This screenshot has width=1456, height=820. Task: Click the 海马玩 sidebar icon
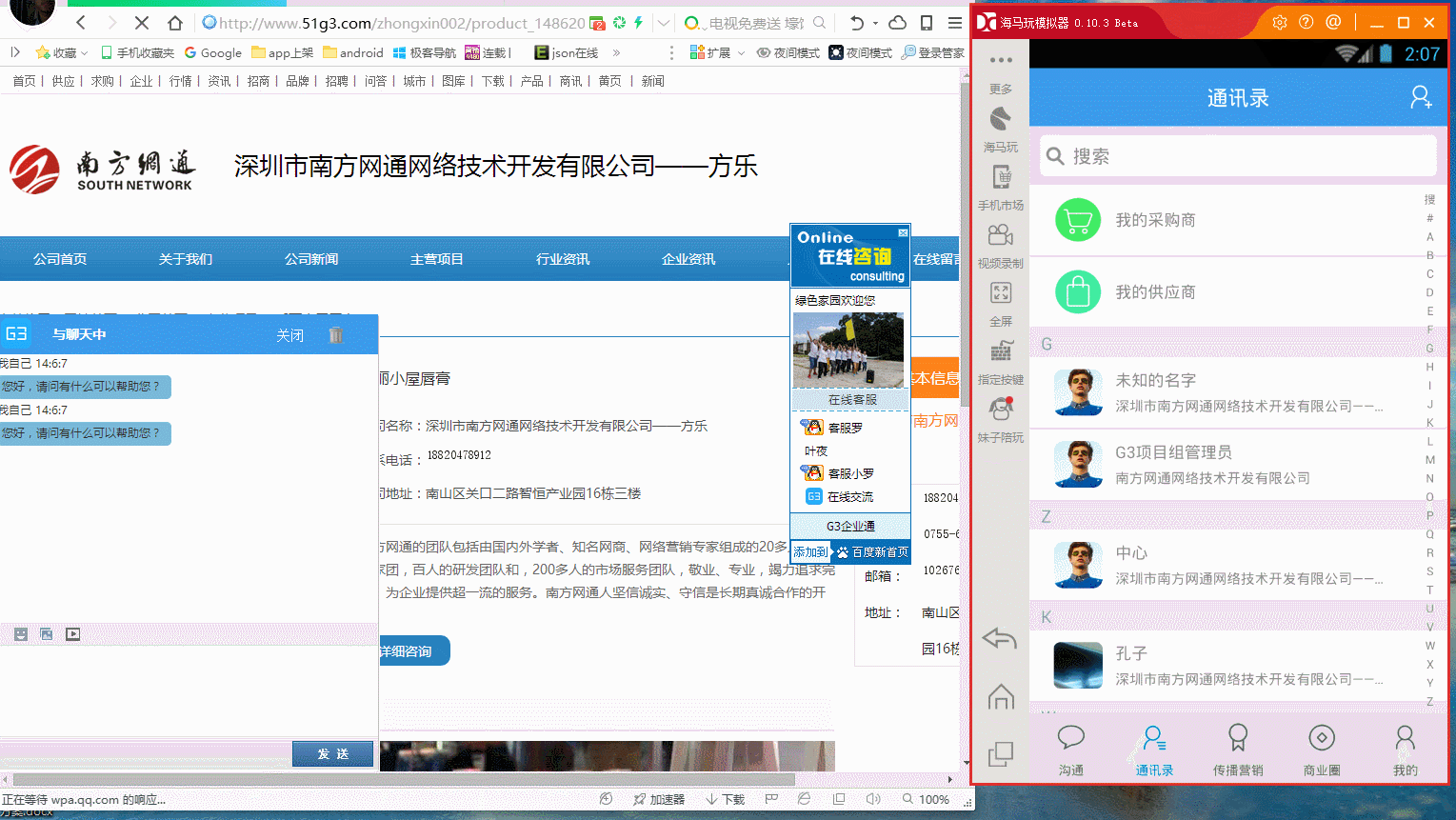1001,129
